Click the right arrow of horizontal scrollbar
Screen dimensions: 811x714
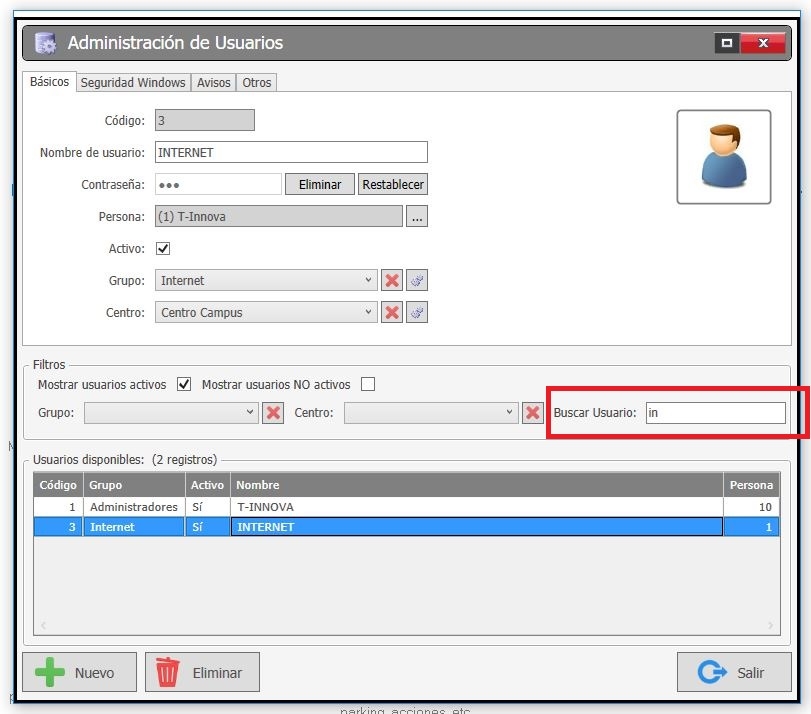[x=770, y=626]
